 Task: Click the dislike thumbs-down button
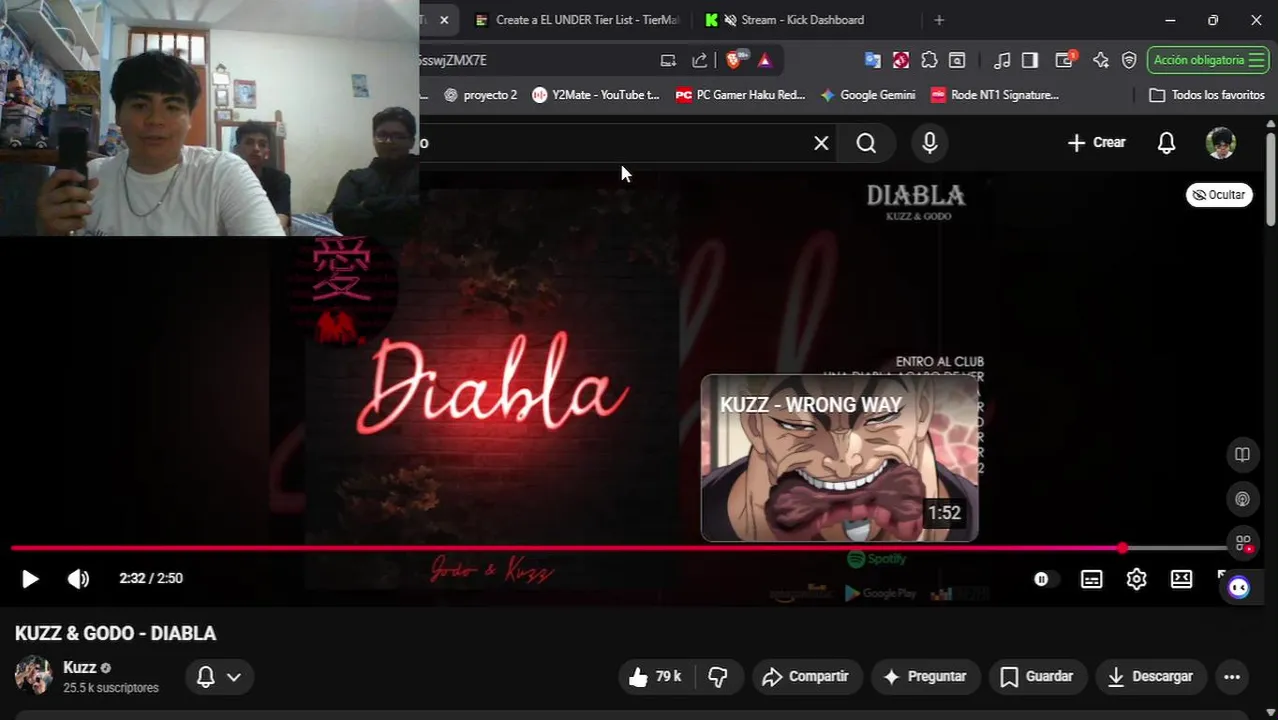[x=718, y=677]
